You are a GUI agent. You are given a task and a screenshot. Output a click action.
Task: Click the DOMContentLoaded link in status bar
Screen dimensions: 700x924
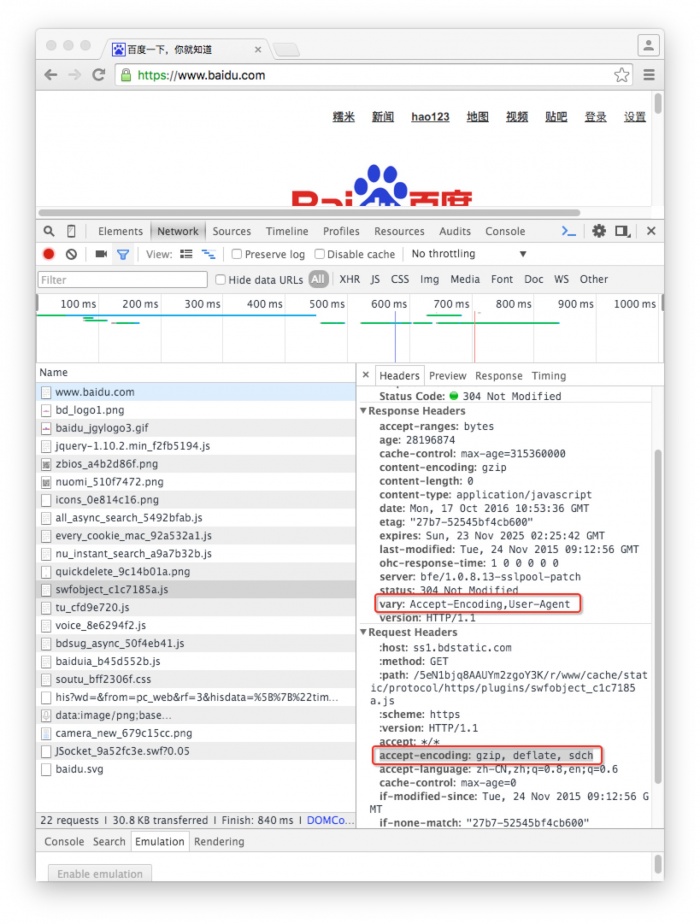(x=330, y=820)
